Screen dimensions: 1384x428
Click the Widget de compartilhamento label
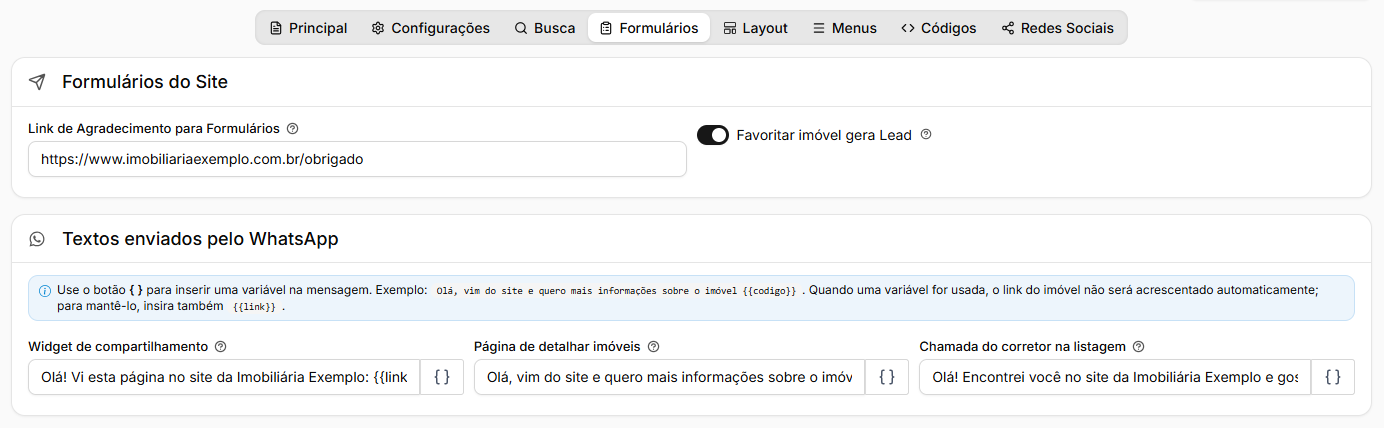click(118, 347)
